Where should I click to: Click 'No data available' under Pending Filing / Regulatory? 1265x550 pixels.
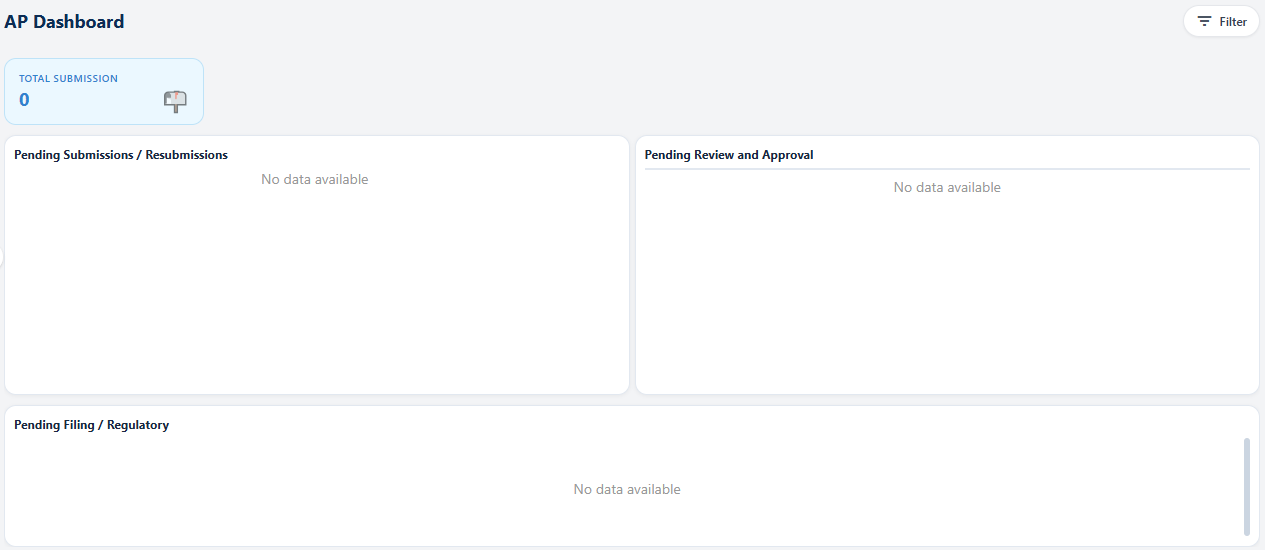click(627, 489)
